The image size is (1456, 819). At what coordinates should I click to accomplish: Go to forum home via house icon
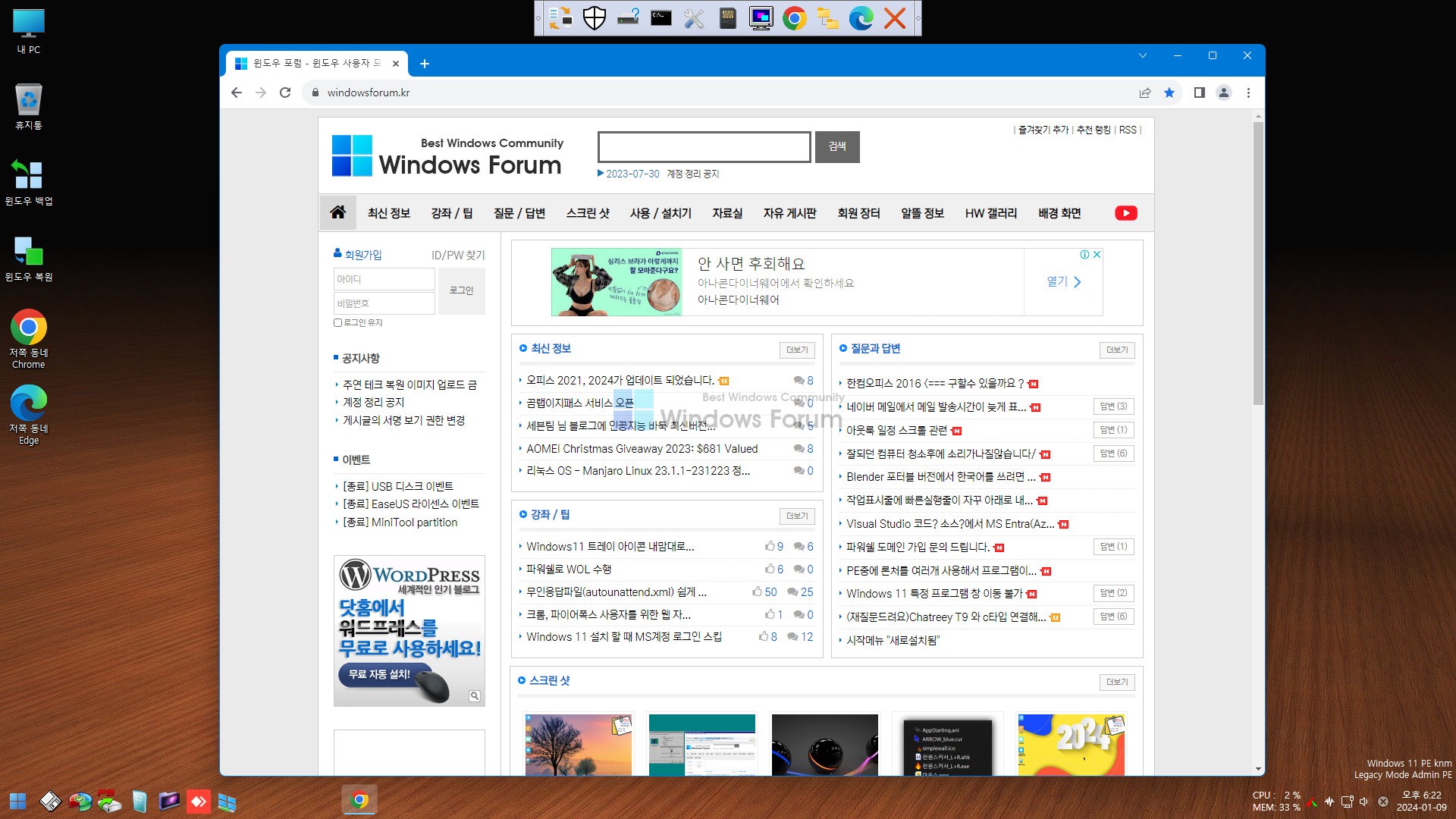point(338,212)
